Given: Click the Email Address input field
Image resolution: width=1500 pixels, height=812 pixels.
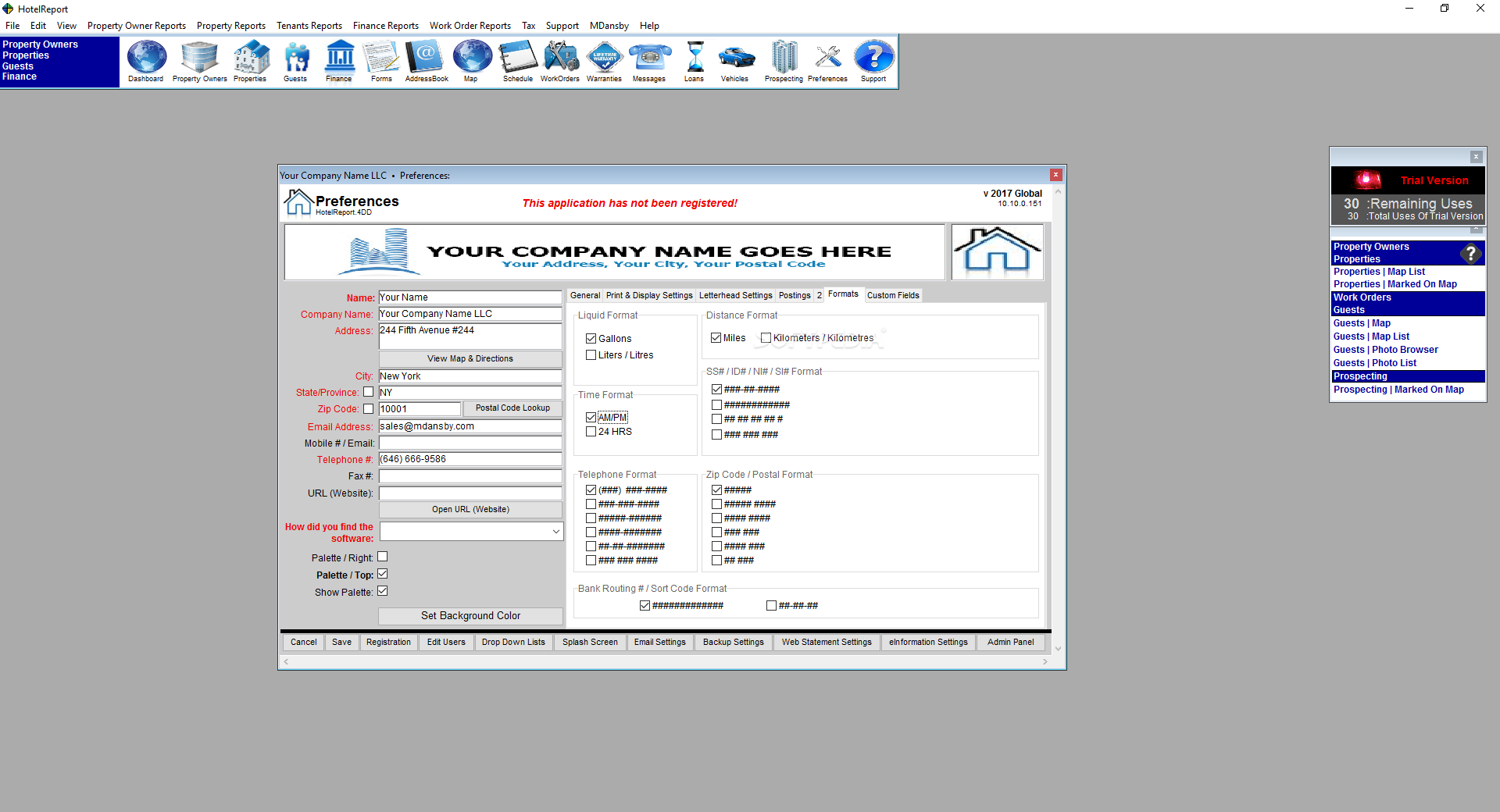Looking at the screenshot, I should click(470, 426).
